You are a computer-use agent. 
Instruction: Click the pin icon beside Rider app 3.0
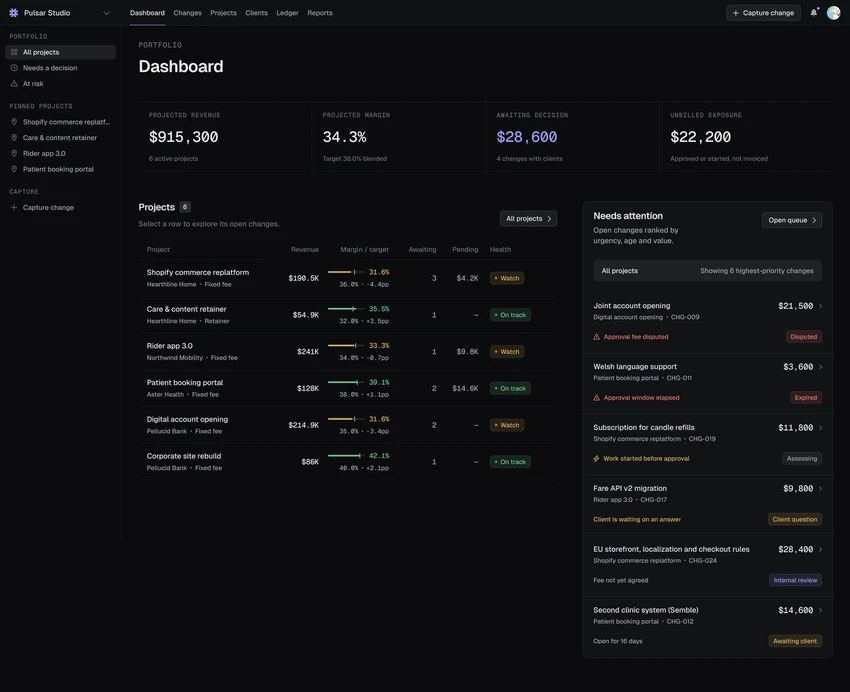click(14, 153)
